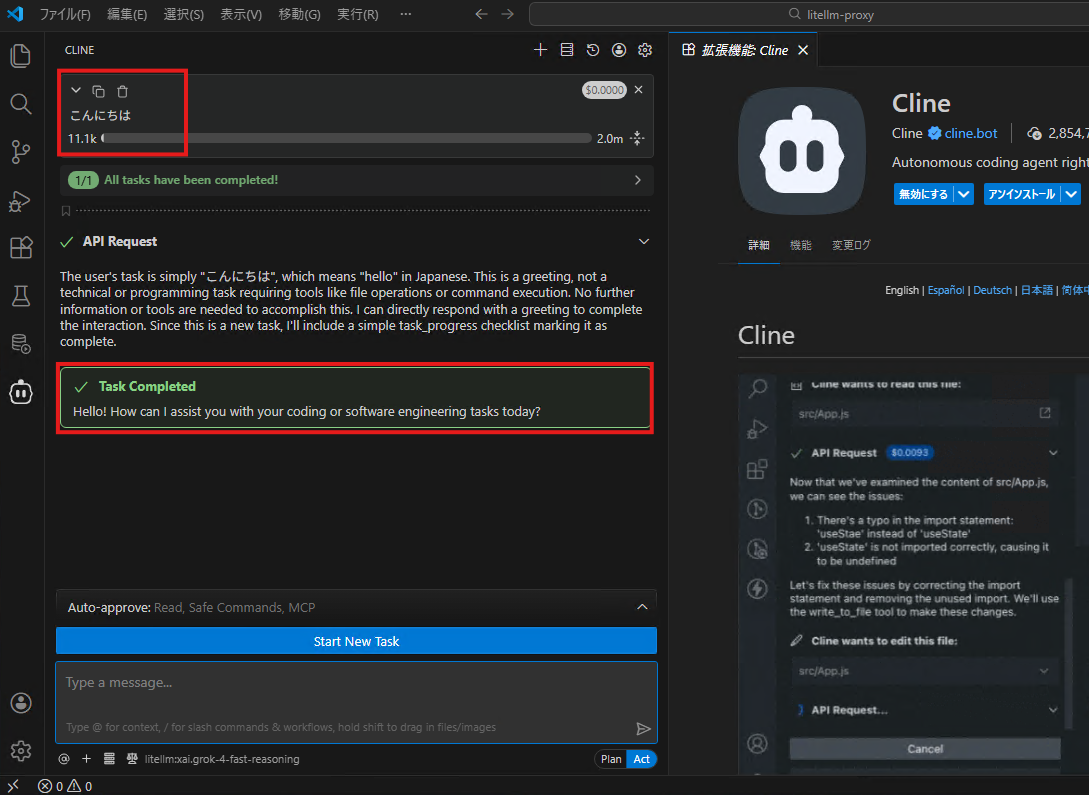Open Cline account panel
The width and height of the screenshot is (1089, 795).
[x=619, y=50]
